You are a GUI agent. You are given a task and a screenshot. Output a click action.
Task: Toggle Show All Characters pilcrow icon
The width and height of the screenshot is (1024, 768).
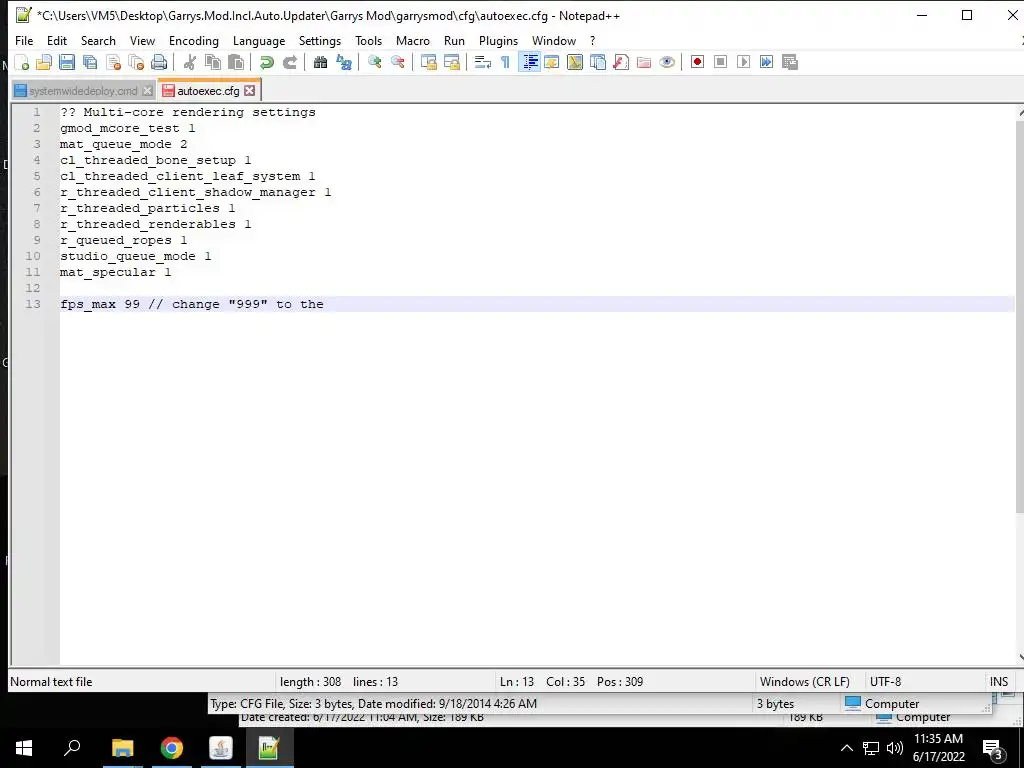[x=505, y=62]
